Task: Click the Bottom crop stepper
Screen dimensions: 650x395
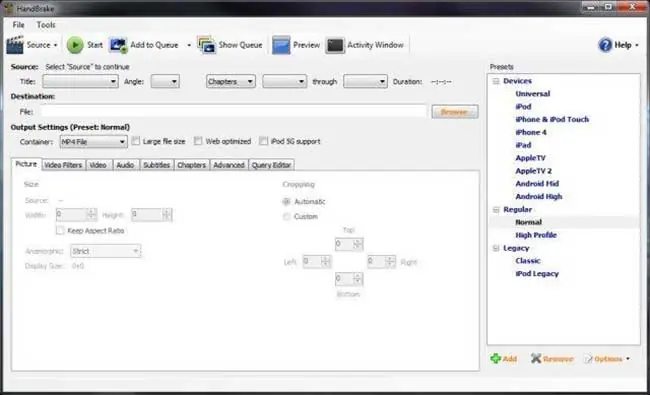Action: [349, 279]
